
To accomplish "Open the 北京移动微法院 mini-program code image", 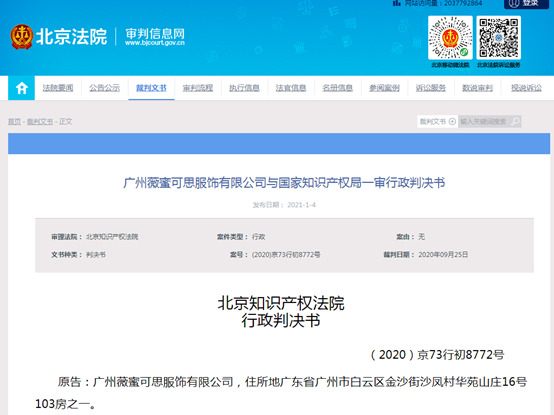I will pos(450,38).
